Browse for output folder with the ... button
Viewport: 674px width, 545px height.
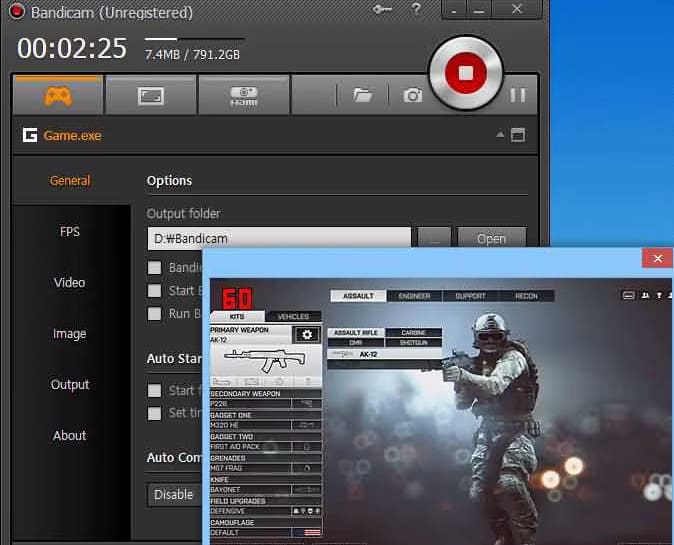(x=435, y=237)
